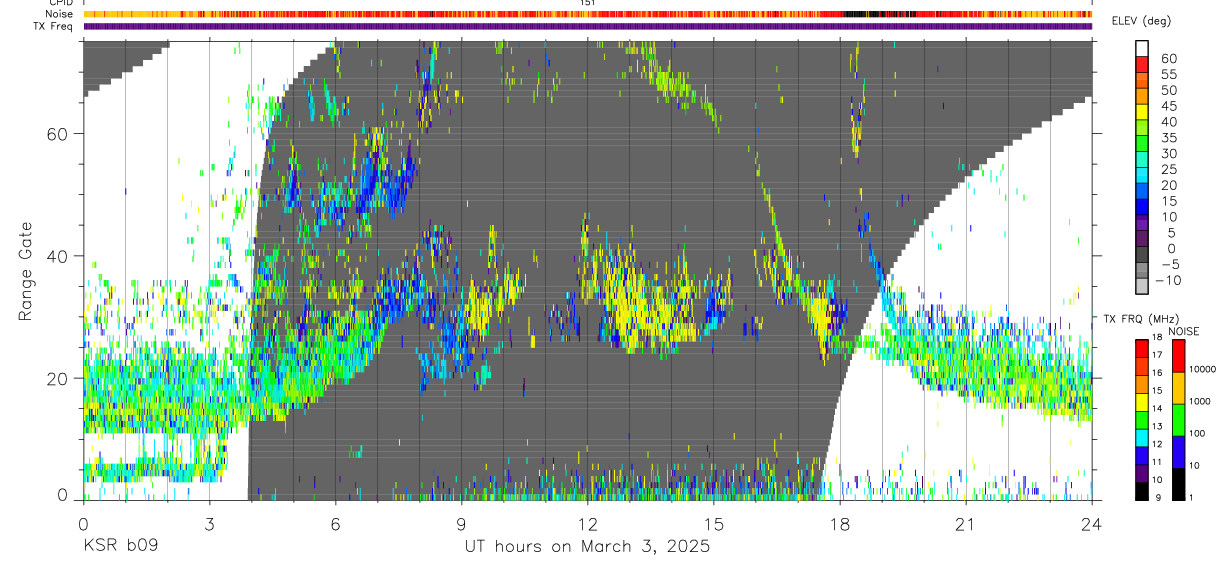Viewport: 1228px width, 567px height.
Task: Click the '100' label on NOISE colorbar
Action: [1197, 433]
